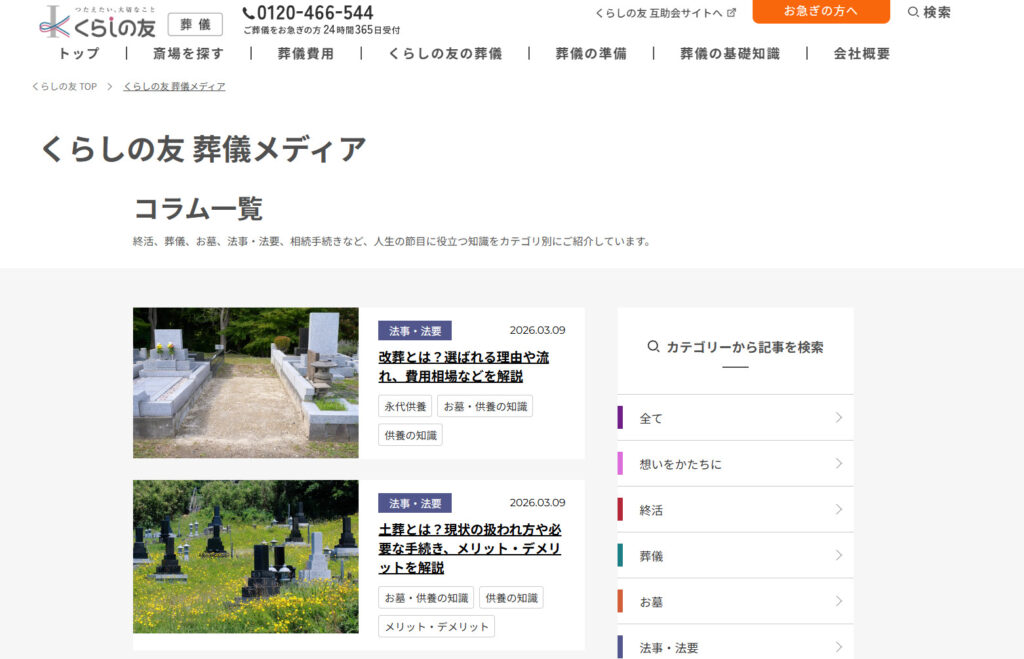
Task: Open the 会社概要 navigation item
Action: (x=861, y=54)
